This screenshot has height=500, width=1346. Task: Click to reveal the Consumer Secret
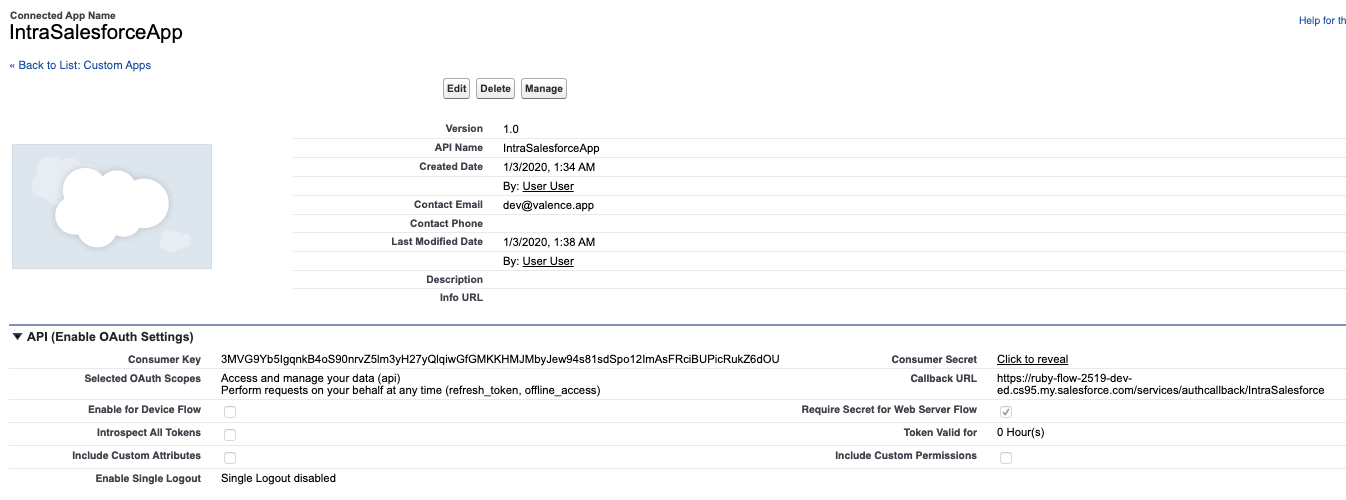tap(1032, 359)
